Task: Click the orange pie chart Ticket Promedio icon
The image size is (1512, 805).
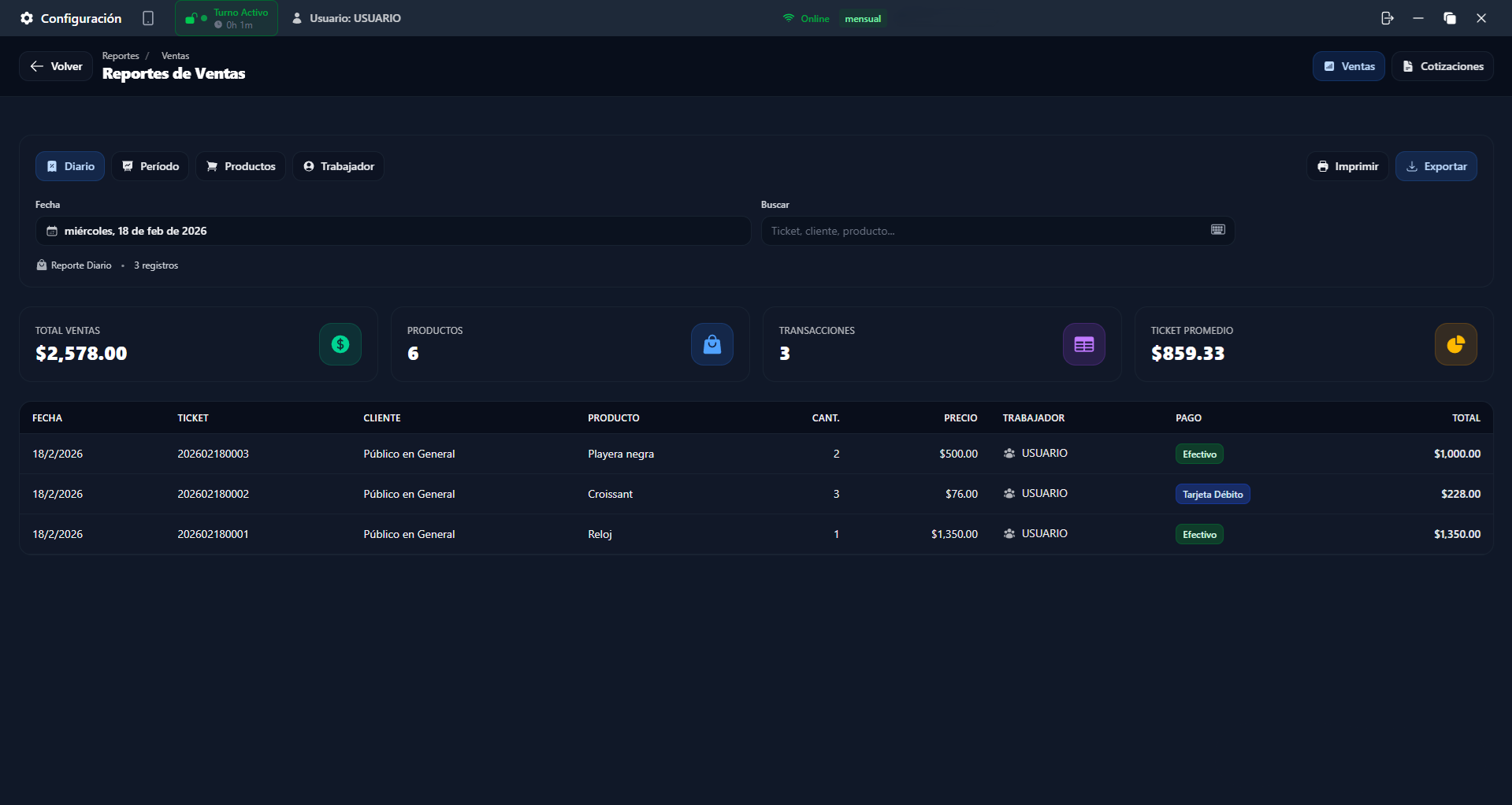Action: (x=1455, y=344)
